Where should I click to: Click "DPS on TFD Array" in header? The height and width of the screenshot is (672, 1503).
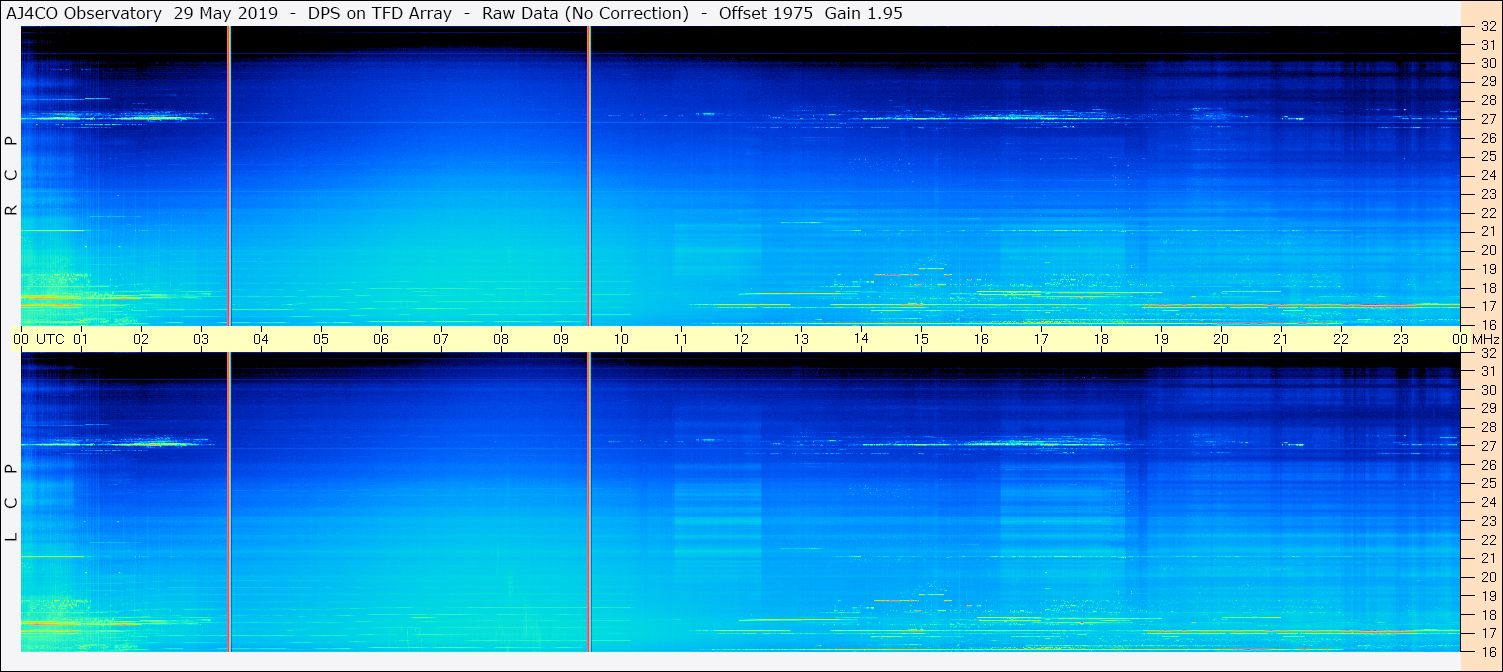point(380,13)
